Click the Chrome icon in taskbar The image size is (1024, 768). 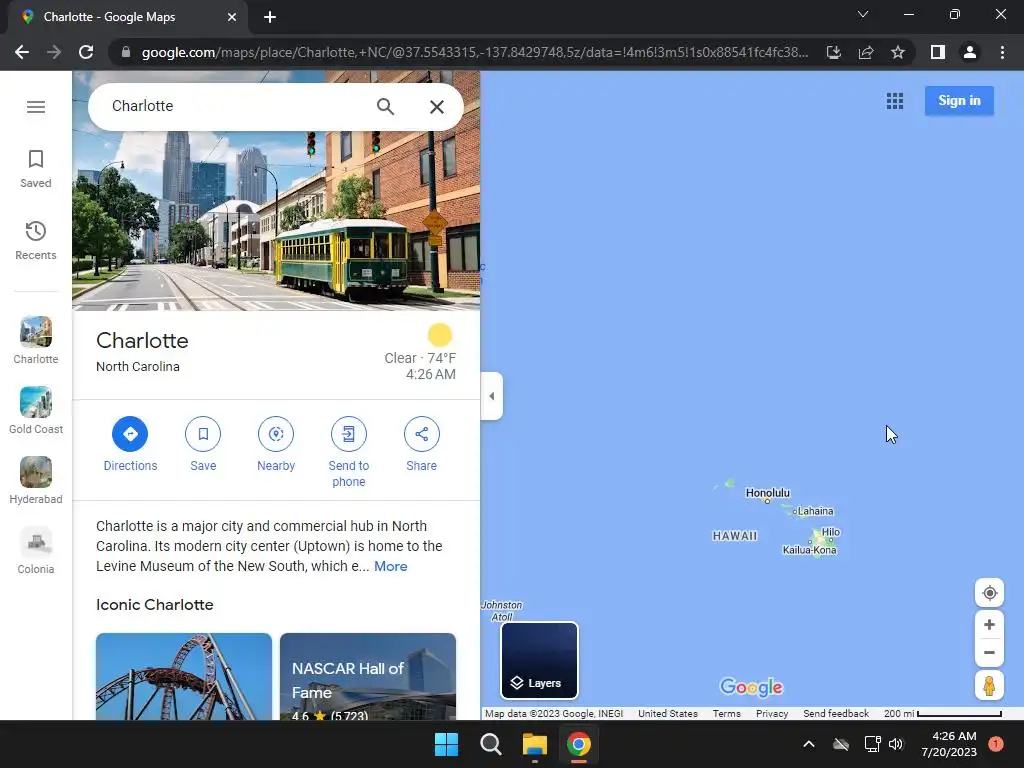tap(579, 744)
